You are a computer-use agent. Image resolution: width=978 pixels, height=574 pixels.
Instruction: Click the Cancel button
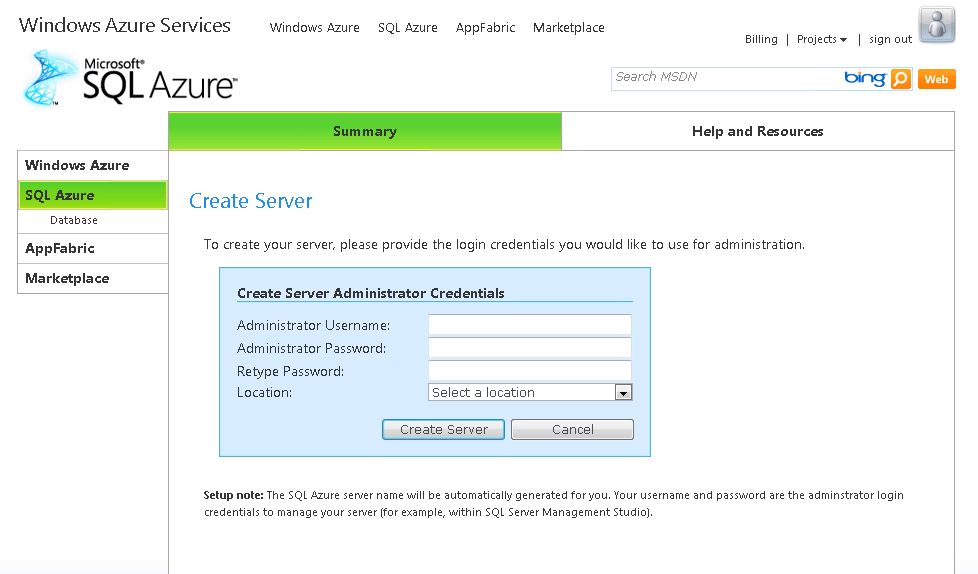click(x=573, y=429)
